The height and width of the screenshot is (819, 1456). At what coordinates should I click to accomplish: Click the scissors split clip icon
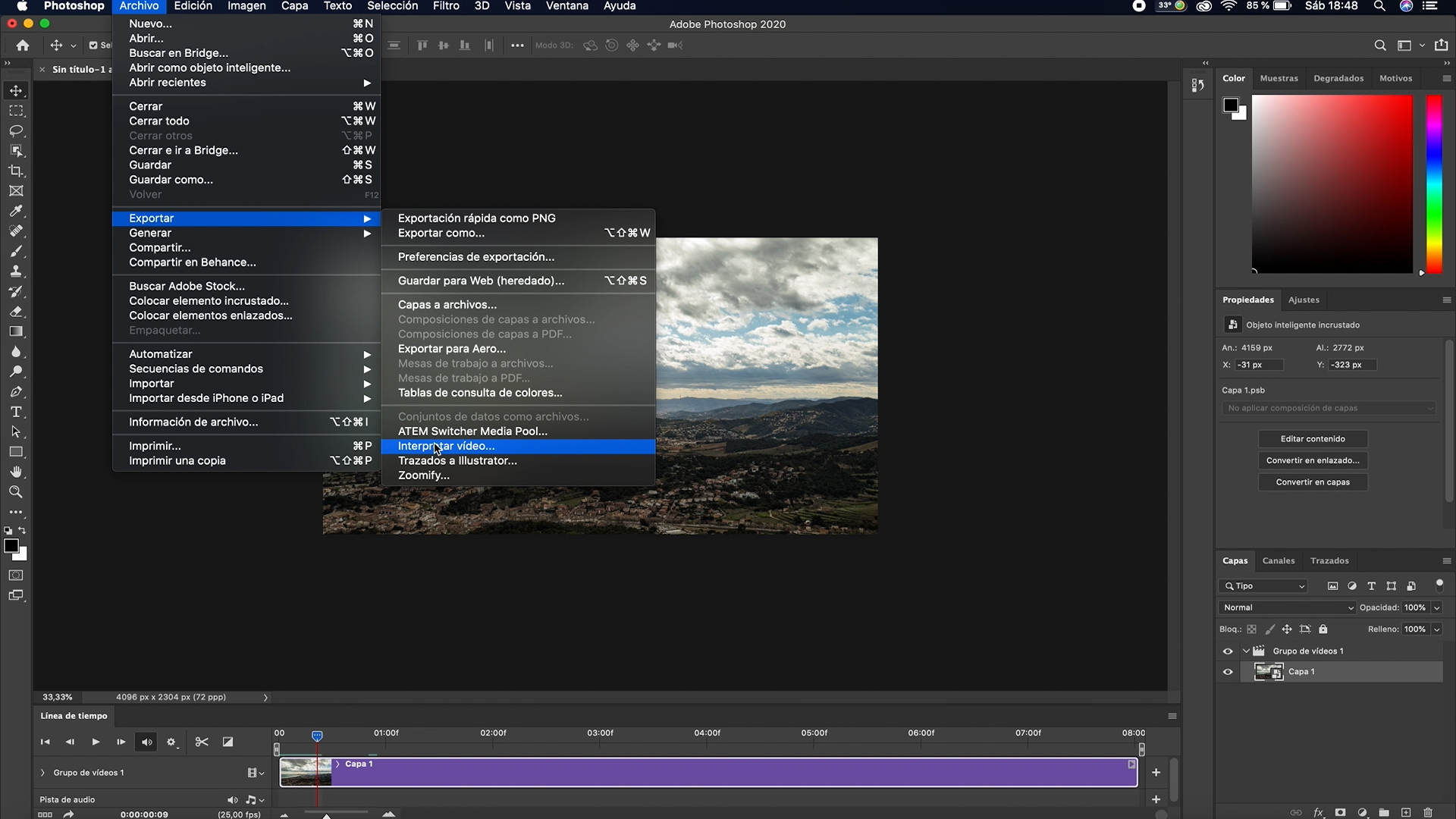[201, 742]
